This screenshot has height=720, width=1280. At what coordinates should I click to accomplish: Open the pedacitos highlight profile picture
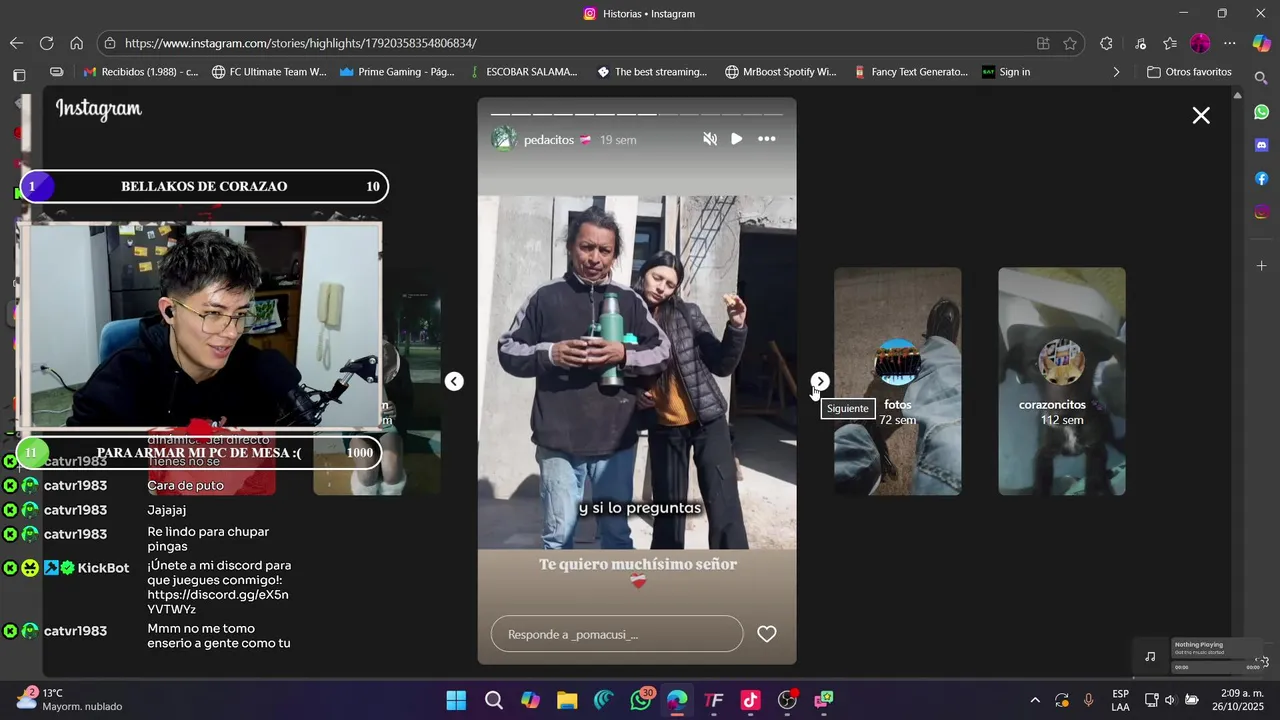(x=504, y=139)
